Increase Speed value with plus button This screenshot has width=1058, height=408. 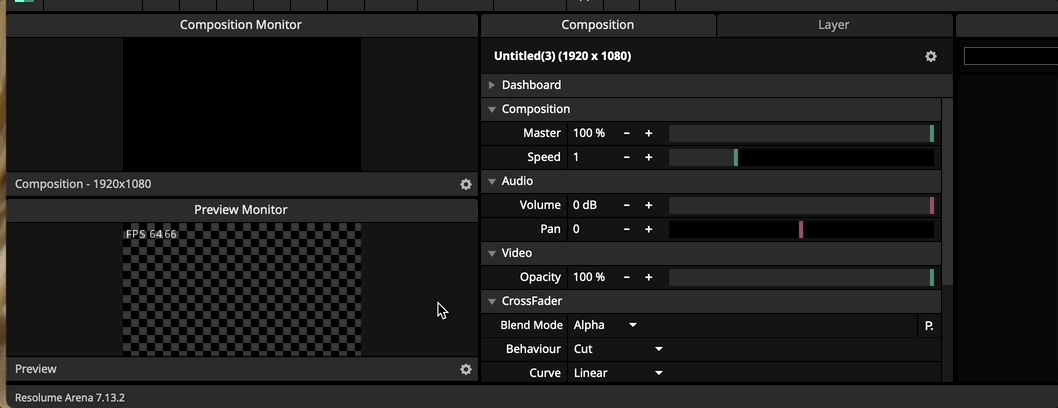tap(648, 157)
